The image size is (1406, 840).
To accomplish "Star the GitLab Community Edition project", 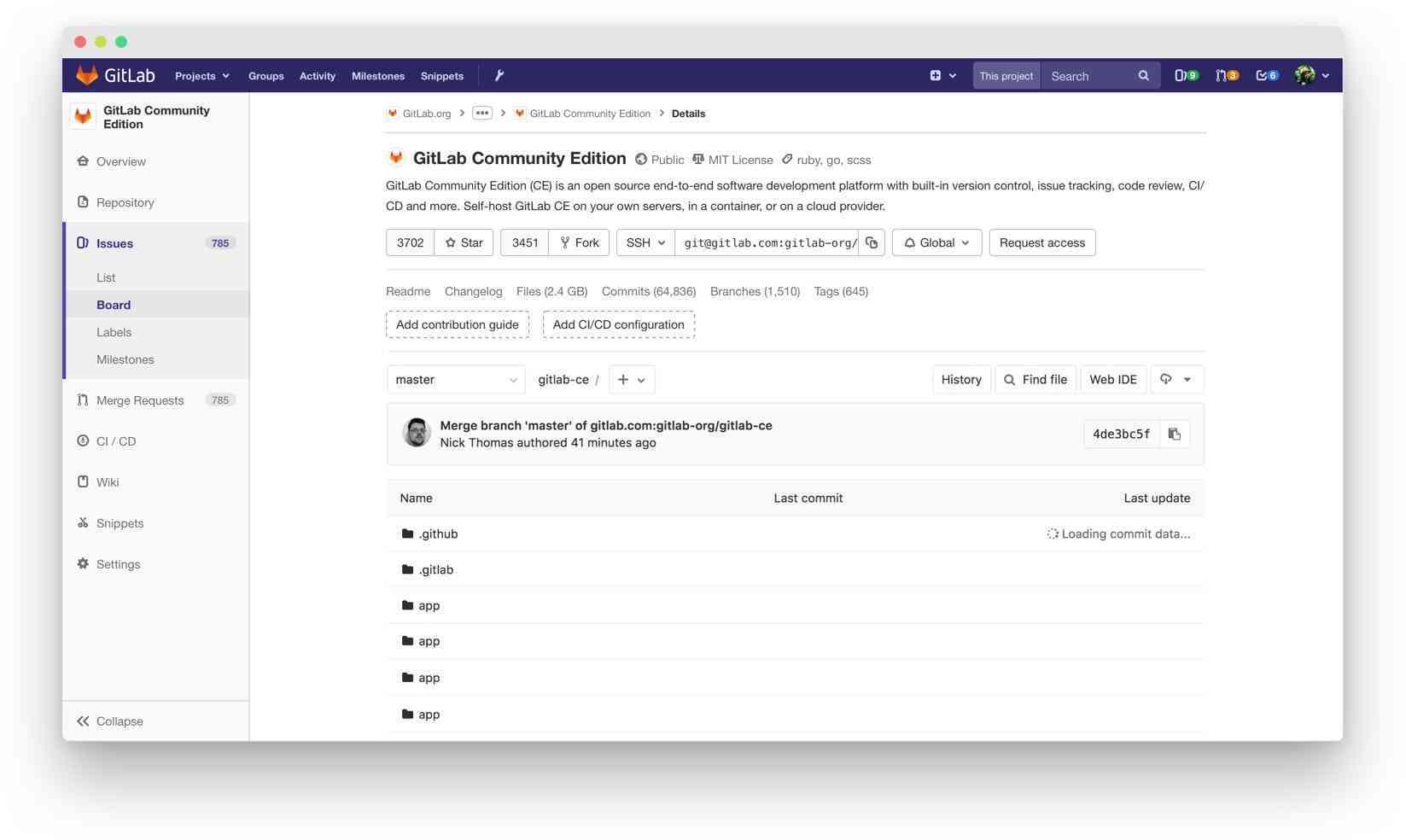I will click(463, 242).
